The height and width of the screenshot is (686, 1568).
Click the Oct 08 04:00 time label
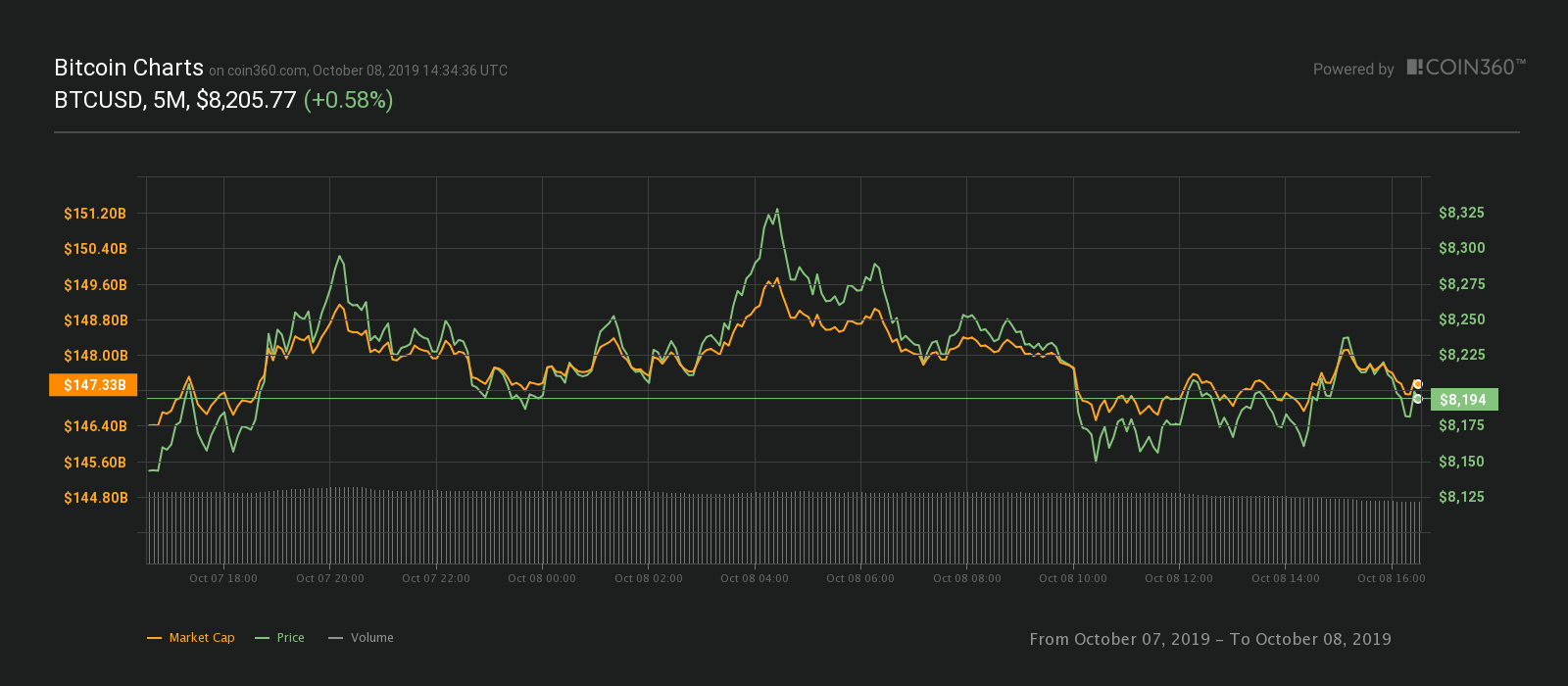pos(755,578)
